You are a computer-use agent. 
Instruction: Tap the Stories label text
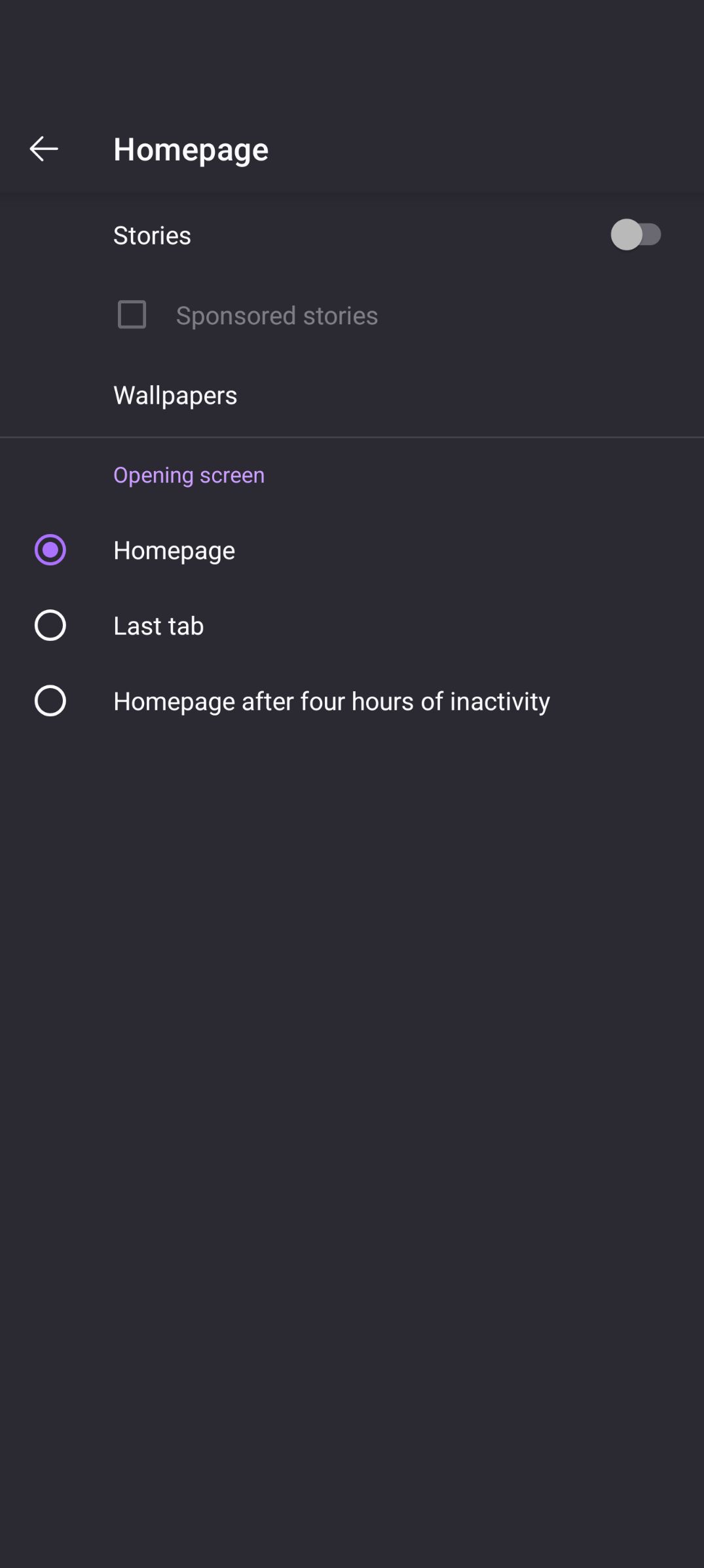pos(152,235)
